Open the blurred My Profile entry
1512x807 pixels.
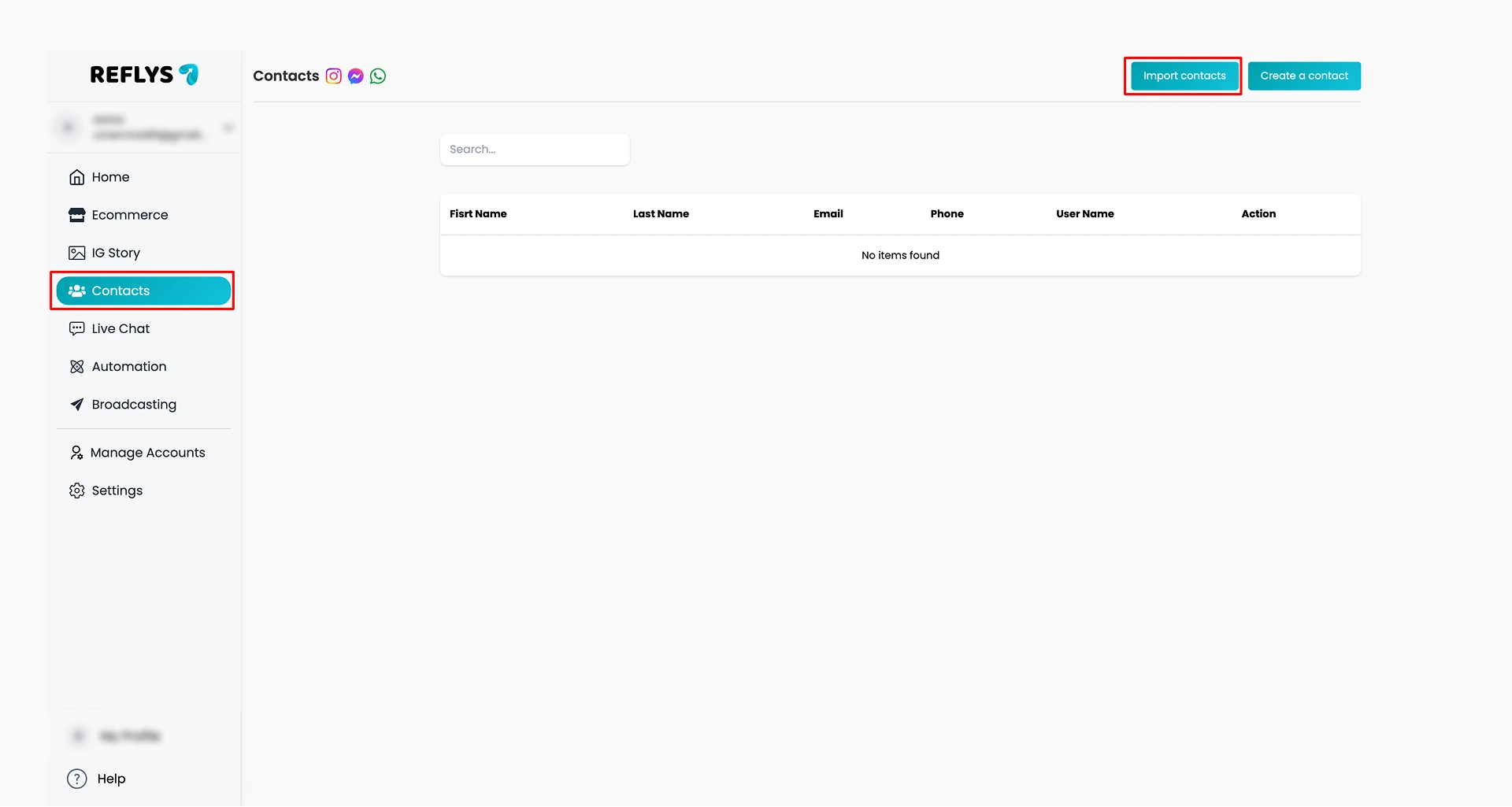pyautogui.click(x=117, y=736)
